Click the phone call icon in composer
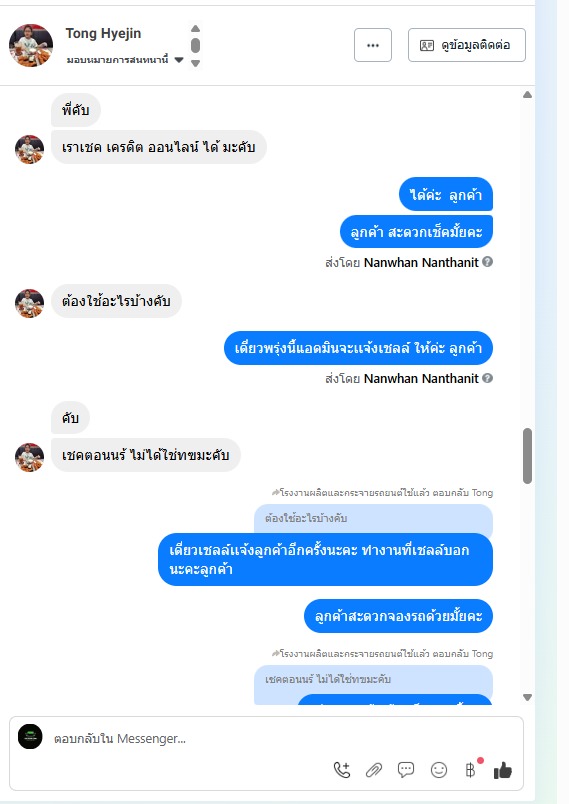The height and width of the screenshot is (804, 569). pos(342,770)
